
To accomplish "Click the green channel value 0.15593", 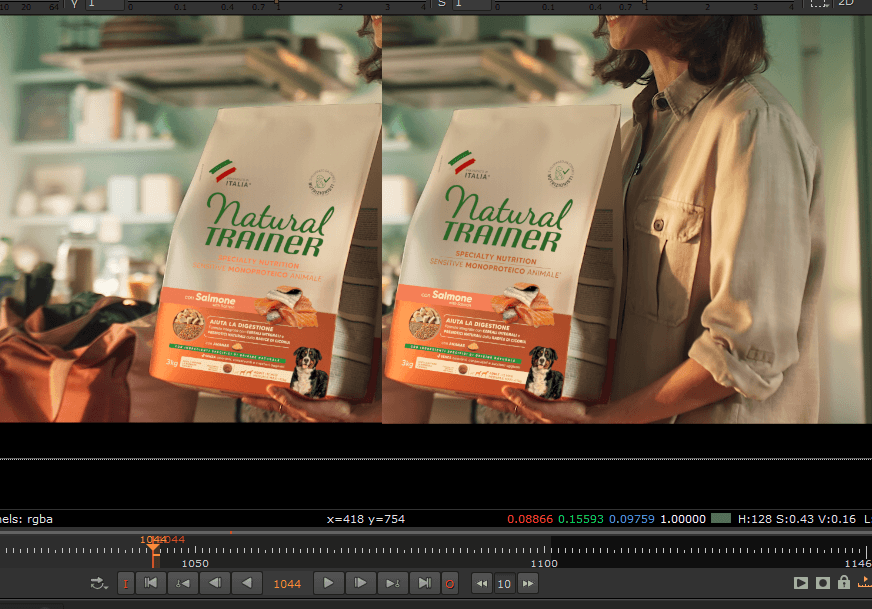I will click(581, 519).
